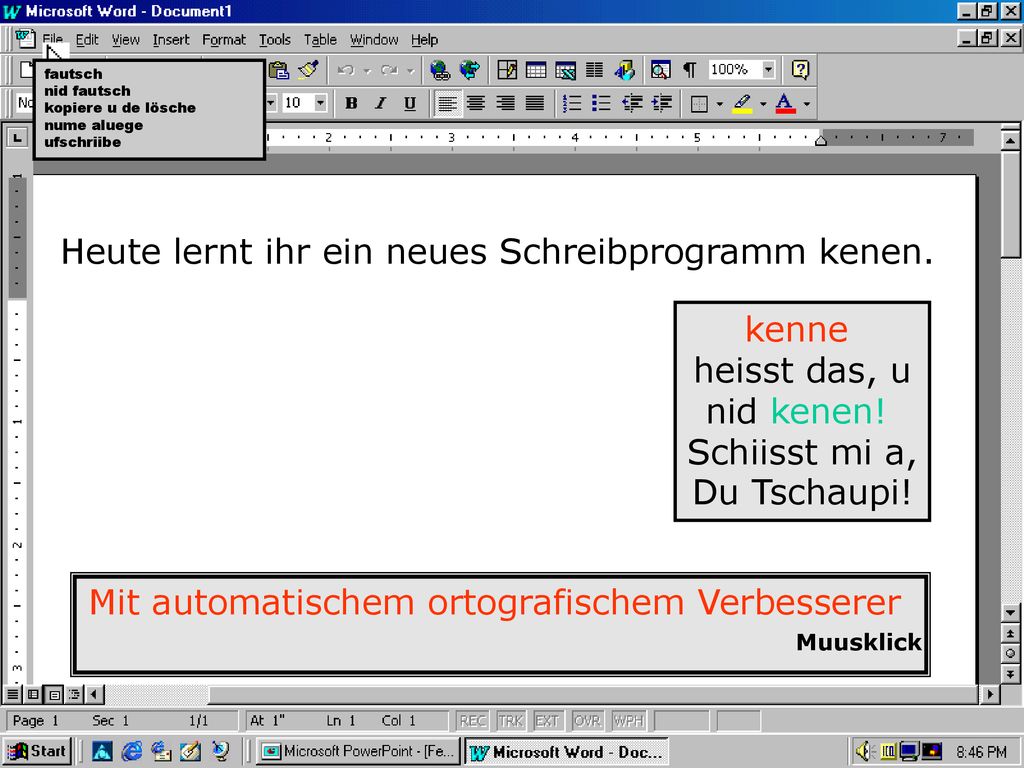Open the font size 10 dropdown
Screen dimensions: 1024x768
coord(320,103)
